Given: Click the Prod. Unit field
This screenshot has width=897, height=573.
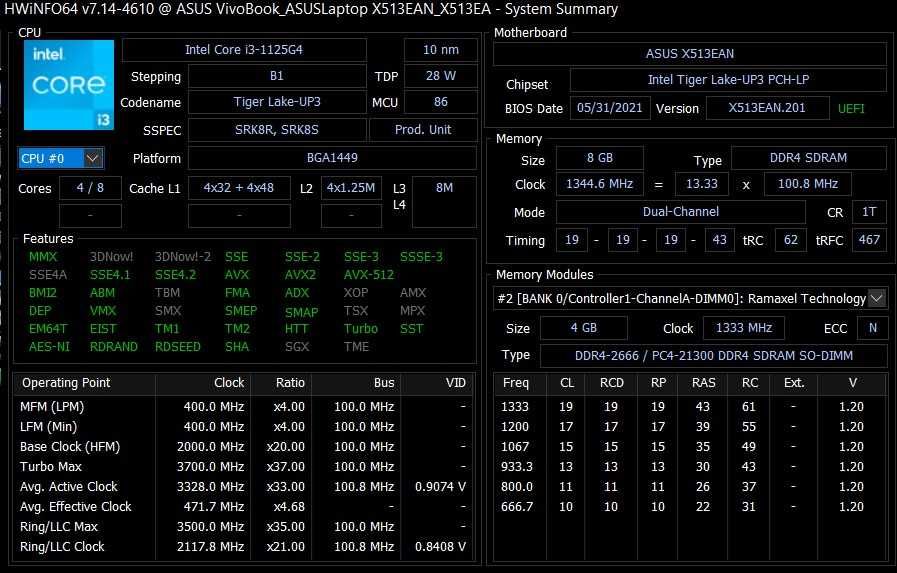Looking at the screenshot, I should click(423, 130).
